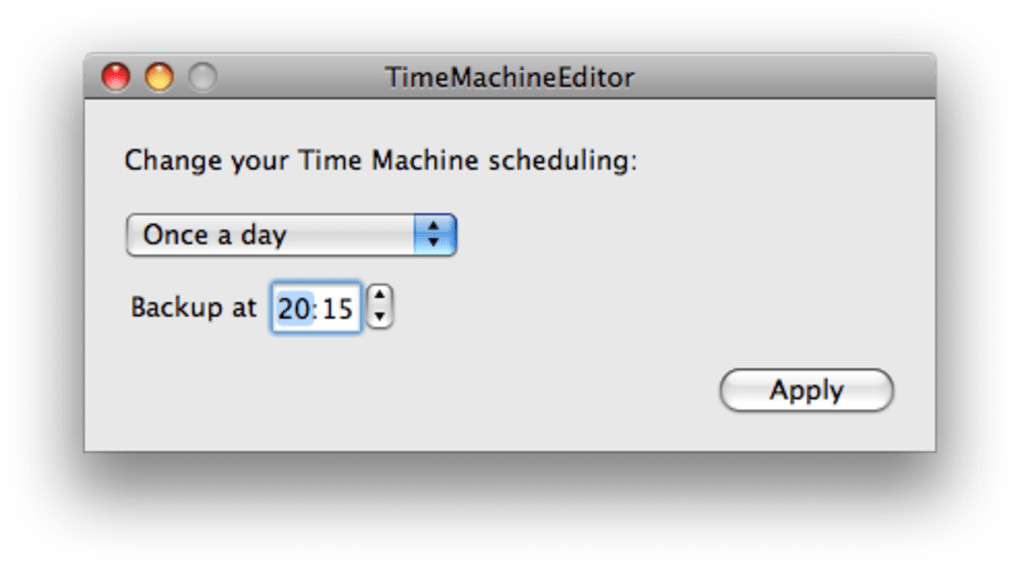The image size is (1020, 567).
Task: Open the 'Once a day' schedule dropdown
Action: pyautogui.click(x=290, y=235)
